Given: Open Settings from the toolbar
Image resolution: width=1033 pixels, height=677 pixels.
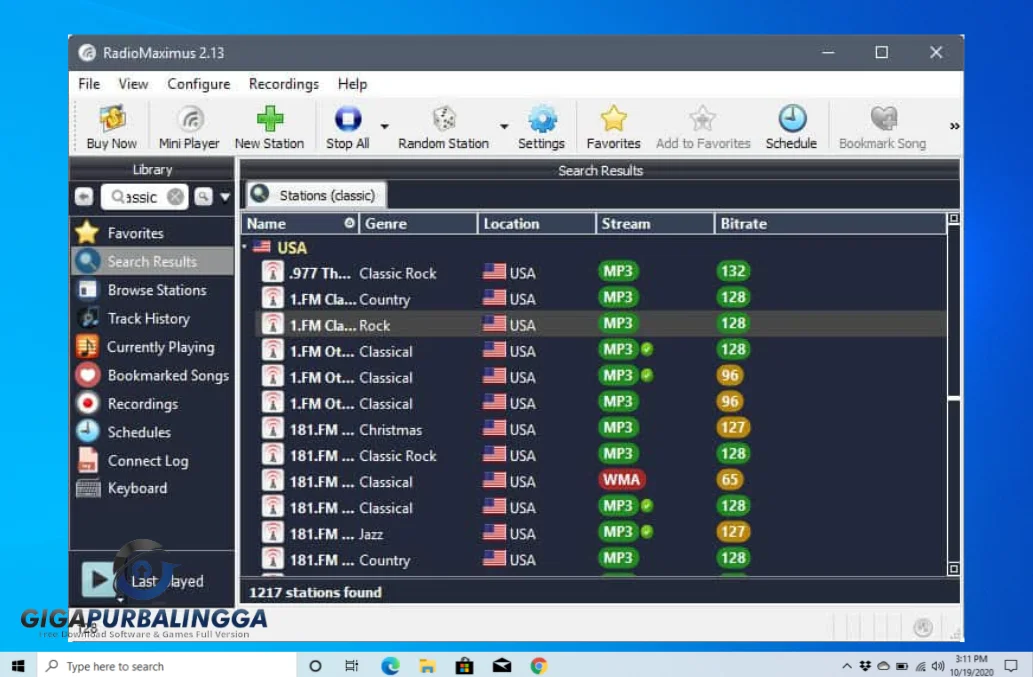Looking at the screenshot, I should tap(541, 127).
